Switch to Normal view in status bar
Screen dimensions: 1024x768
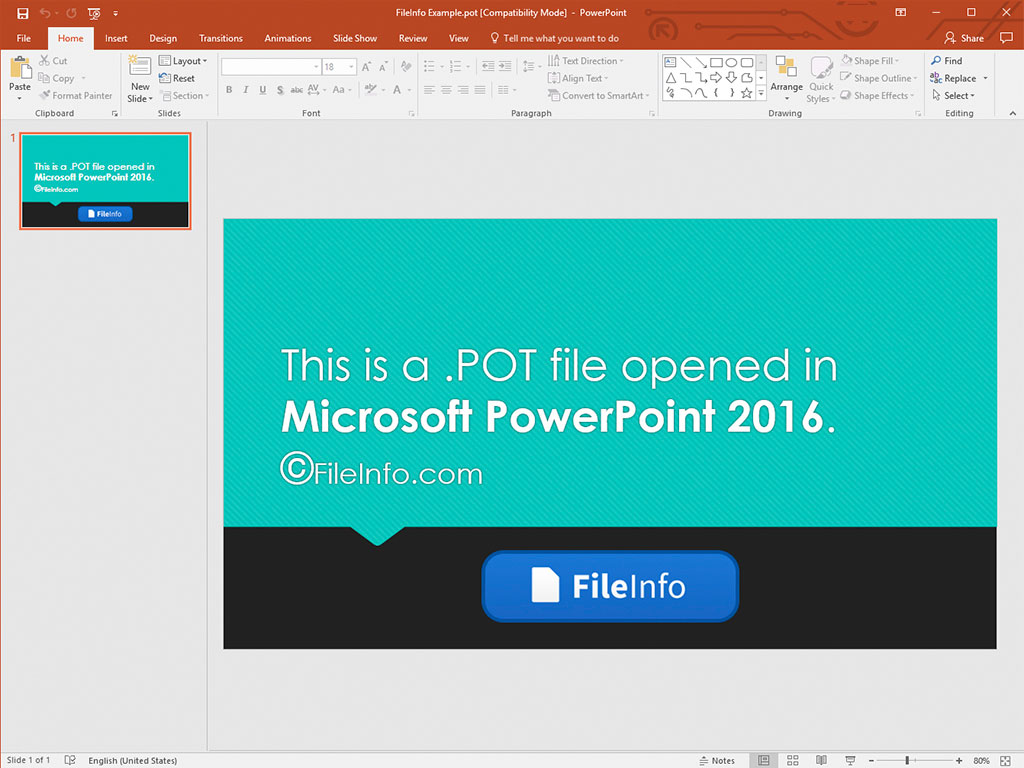[x=763, y=760]
